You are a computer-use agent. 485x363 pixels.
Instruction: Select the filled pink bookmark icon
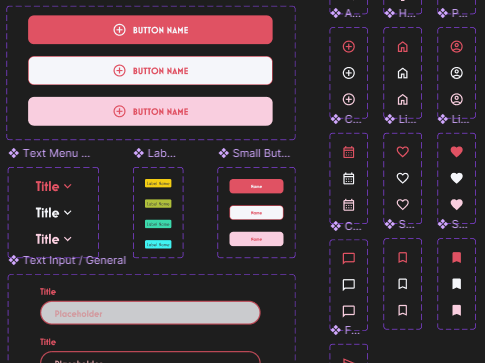[457, 310]
